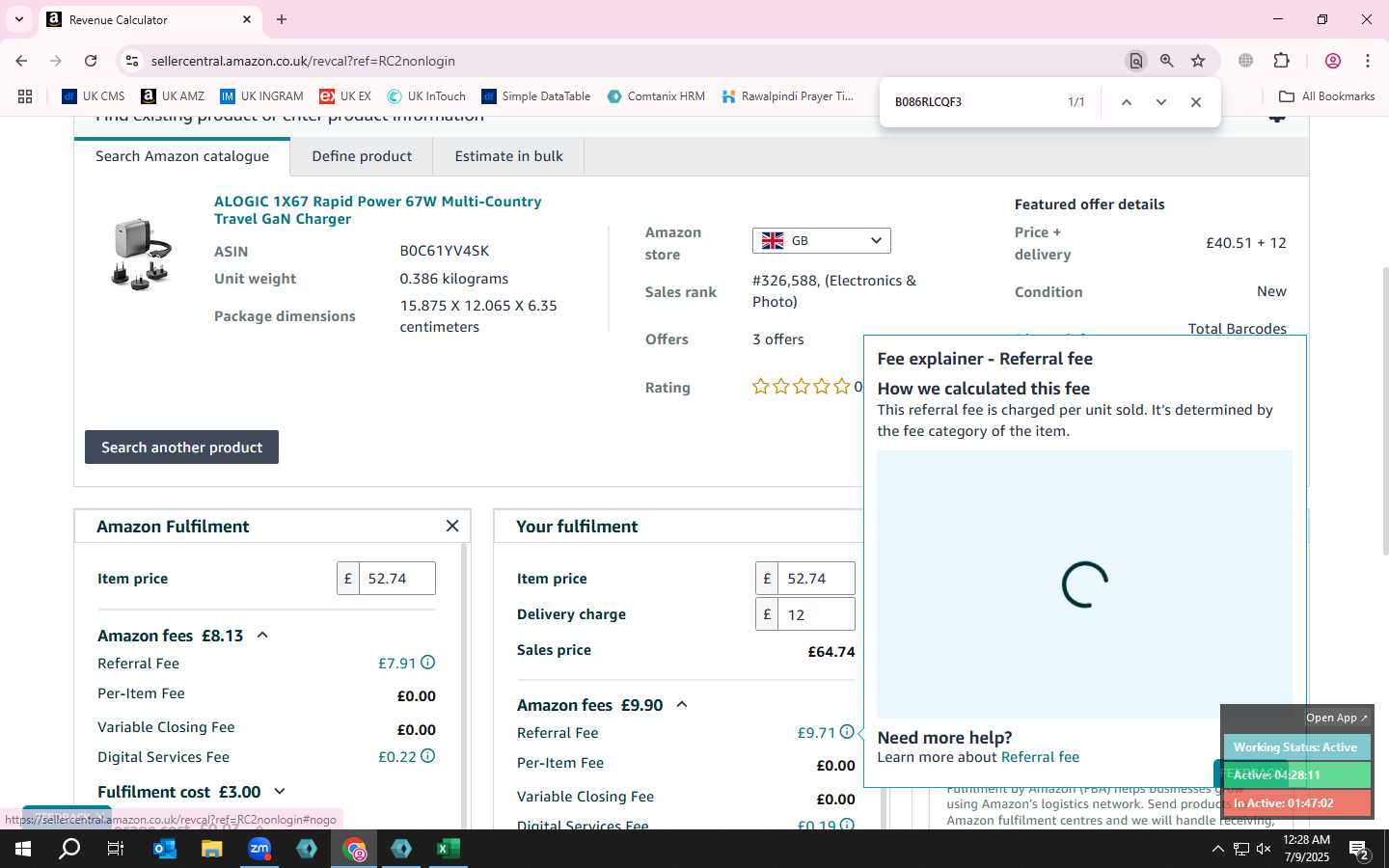This screenshot has width=1389, height=868.
Task: Open Chrome profile avatar
Action: click(x=1333, y=61)
